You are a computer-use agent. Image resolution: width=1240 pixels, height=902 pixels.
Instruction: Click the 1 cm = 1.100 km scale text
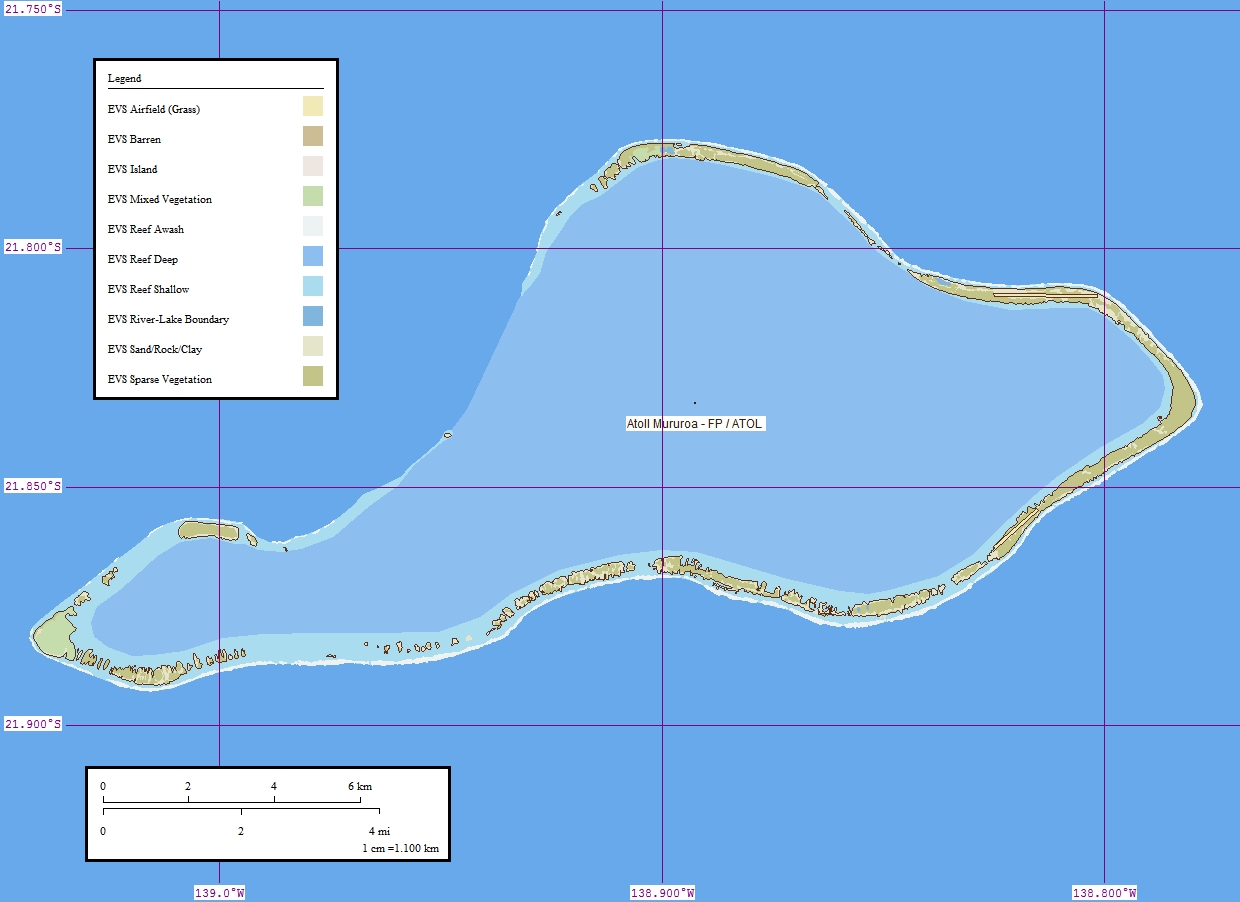pyautogui.click(x=400, y=849)
